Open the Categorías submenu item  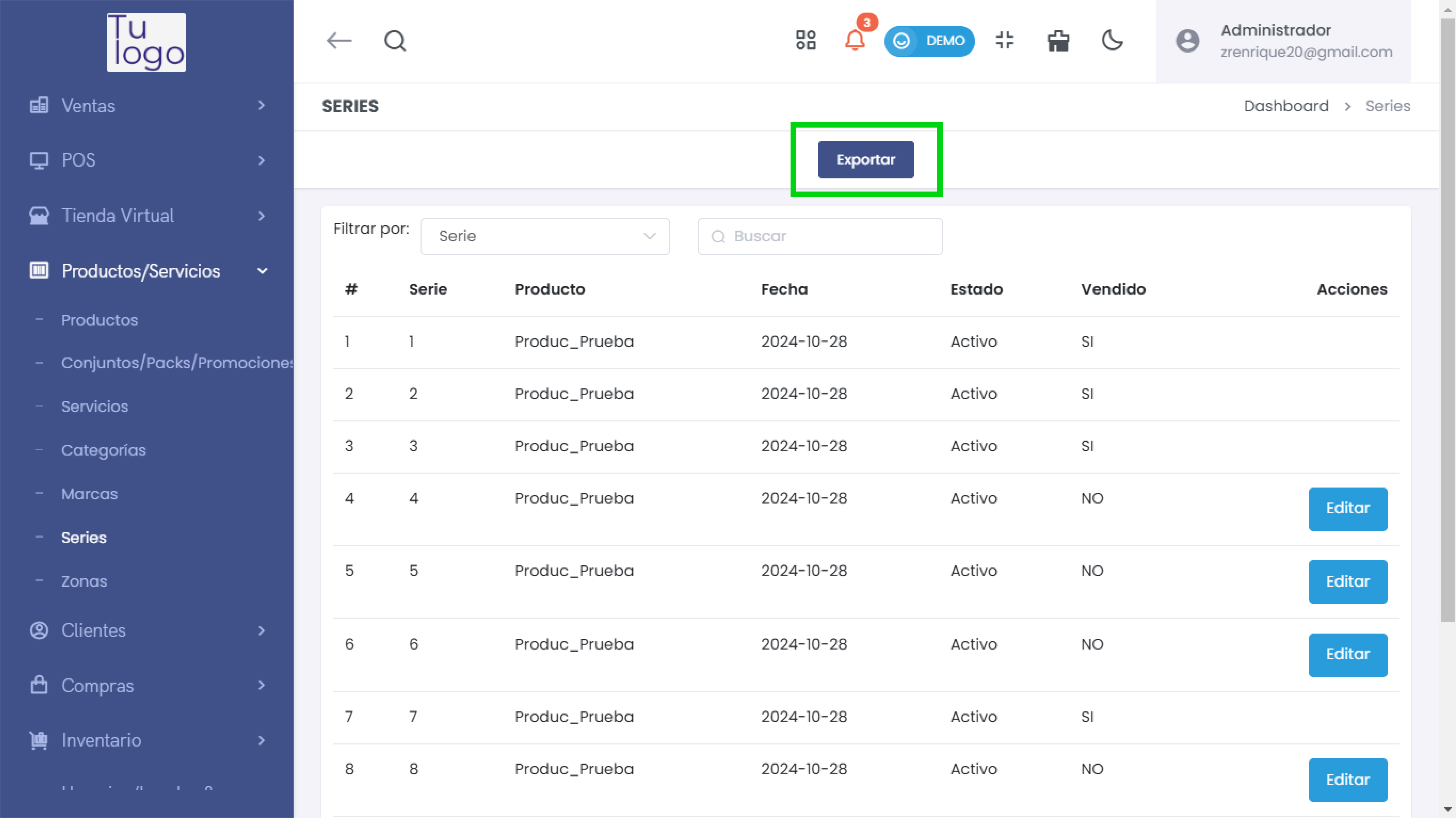tap(103, 450)
